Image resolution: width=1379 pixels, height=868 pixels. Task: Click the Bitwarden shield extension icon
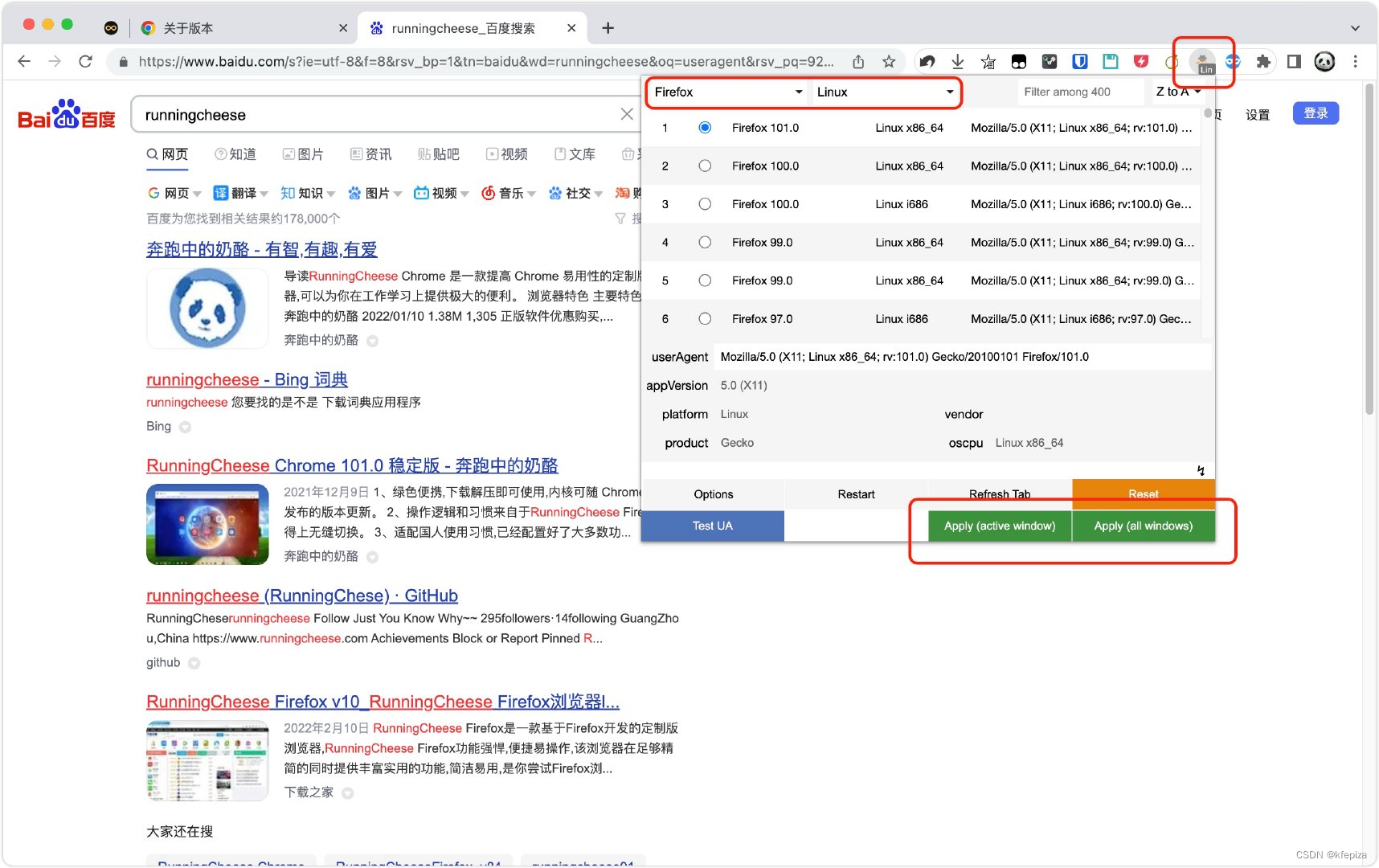pyautogui.click(x=1080, y=61)
